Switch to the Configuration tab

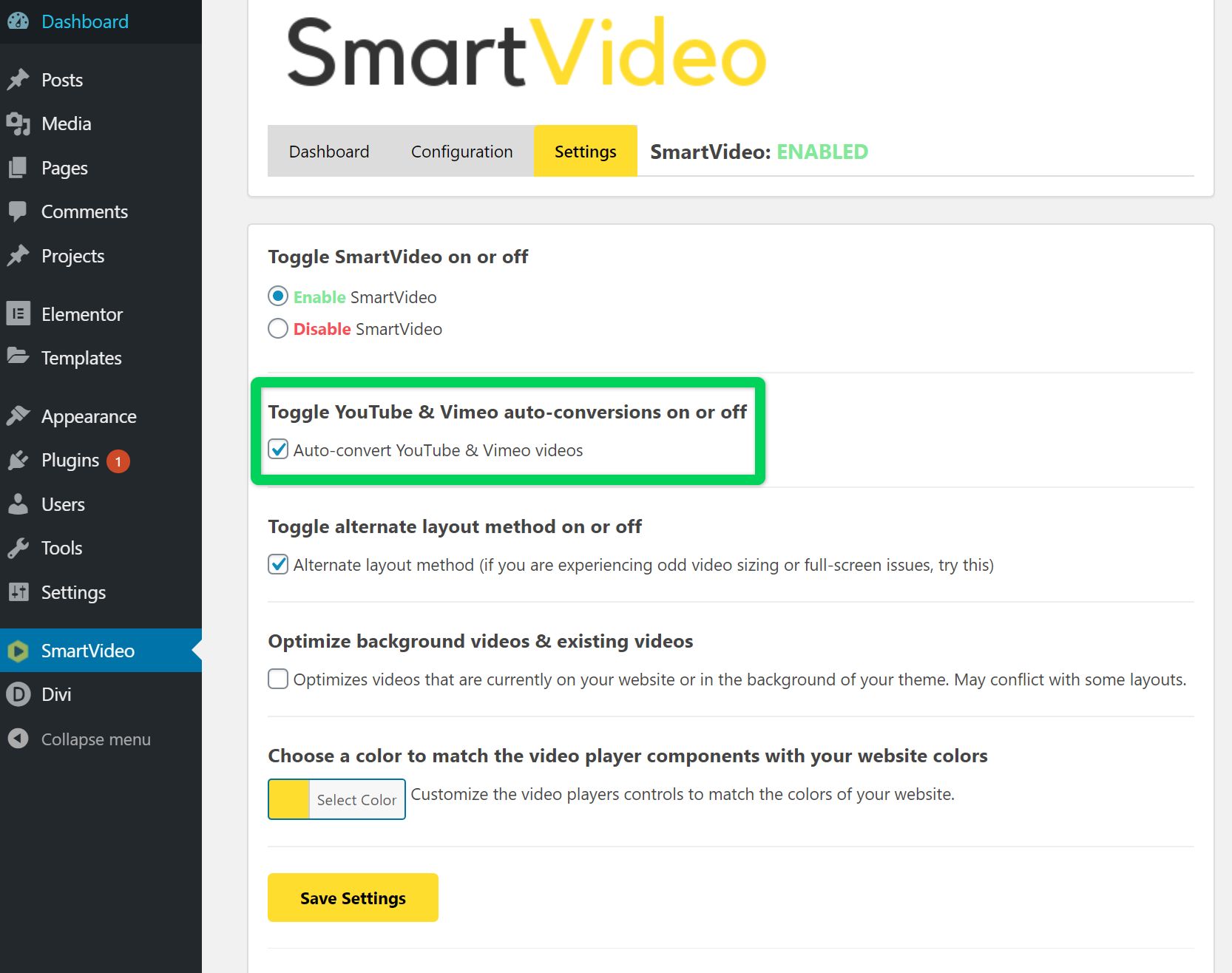tap(461, 151)
